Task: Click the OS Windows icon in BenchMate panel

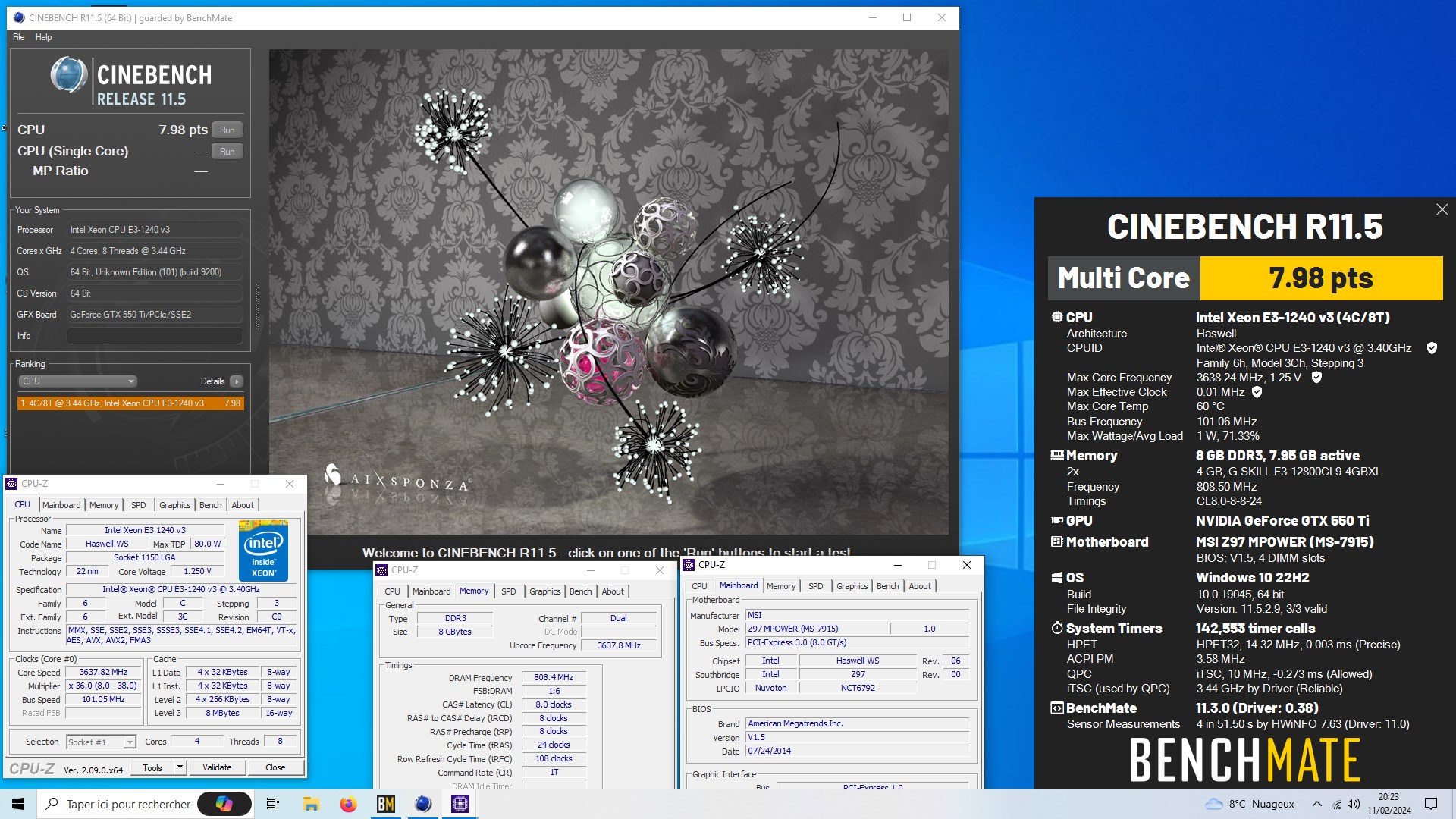Action: [x=1056, y=578]
